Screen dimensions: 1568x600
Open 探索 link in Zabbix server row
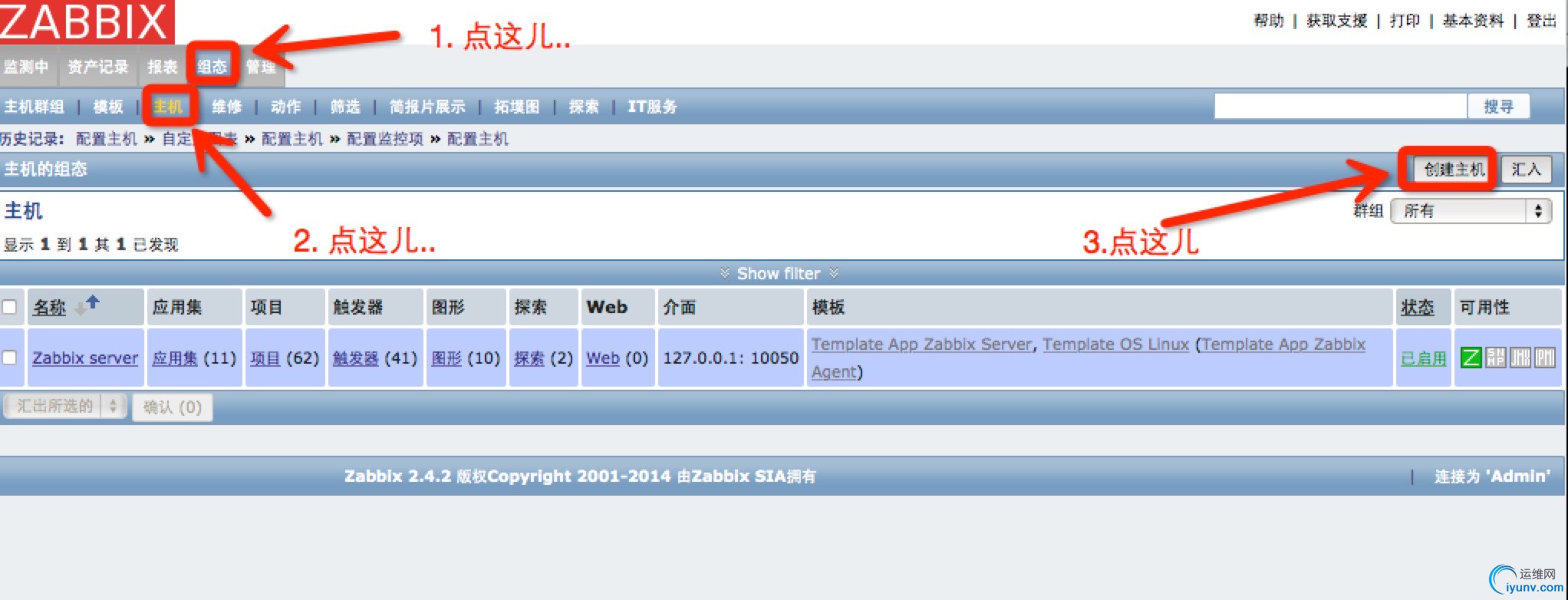click(x=529, y=358)
